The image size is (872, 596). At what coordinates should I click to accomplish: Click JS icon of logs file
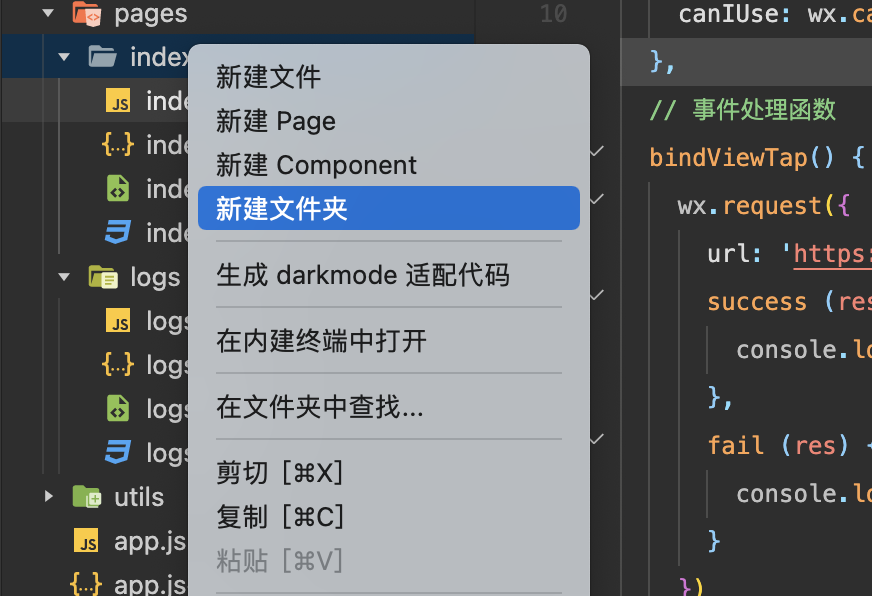(x=118, y=321)
